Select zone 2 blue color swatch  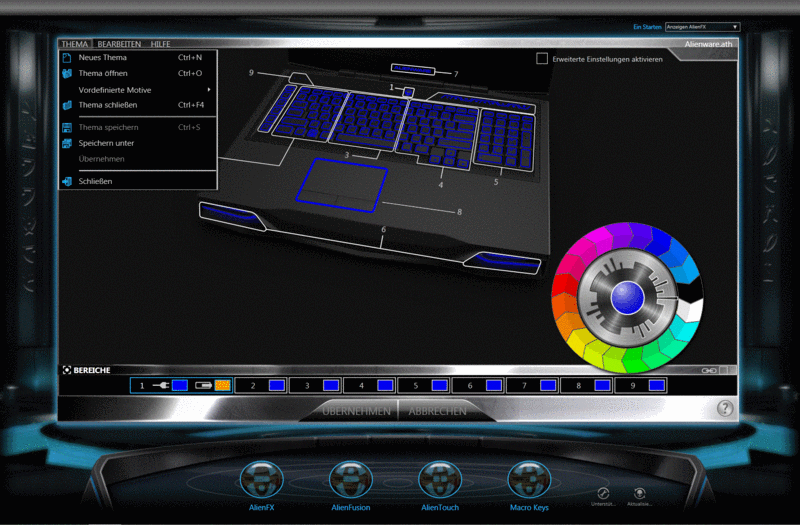coord(277,385)
